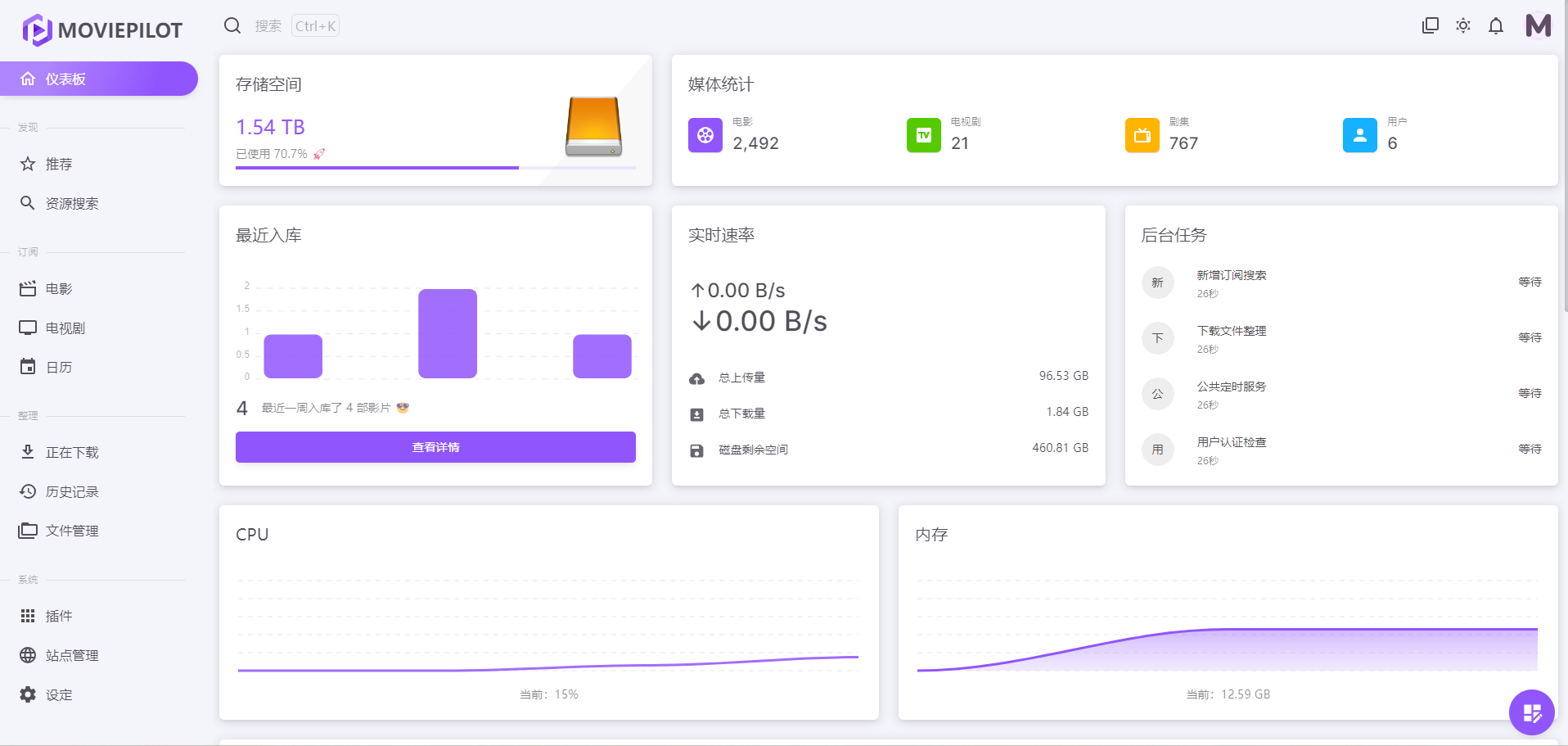Open 历史记录 in sidebar

tap(98, 491)
